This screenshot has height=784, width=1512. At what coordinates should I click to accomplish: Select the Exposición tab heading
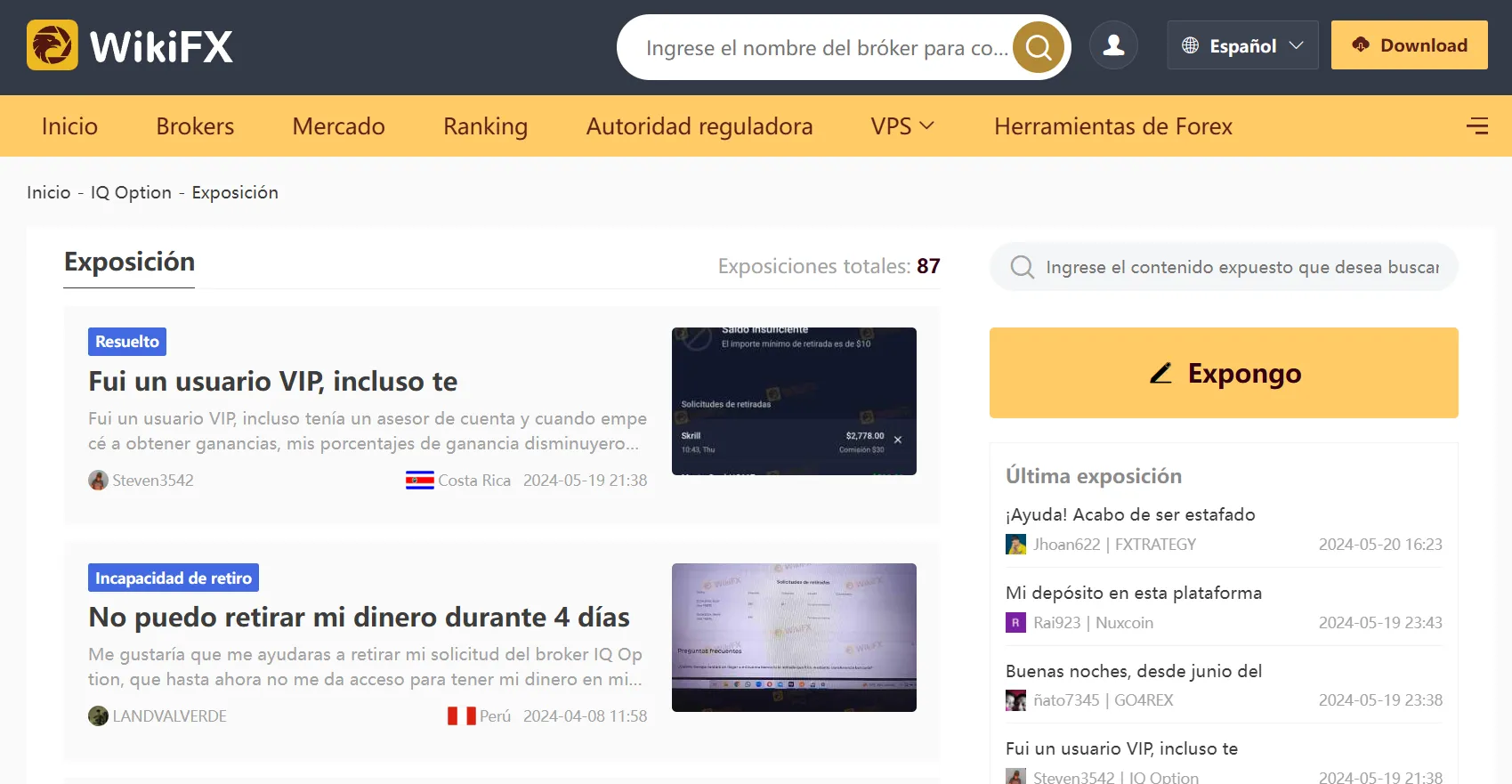tap(129, 263)
